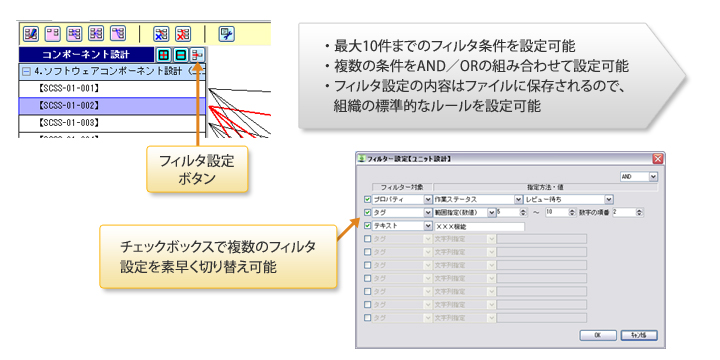Collapse all with the minus icon beside コンポーネント設計
720x360 pixels.
pos(180,55)
